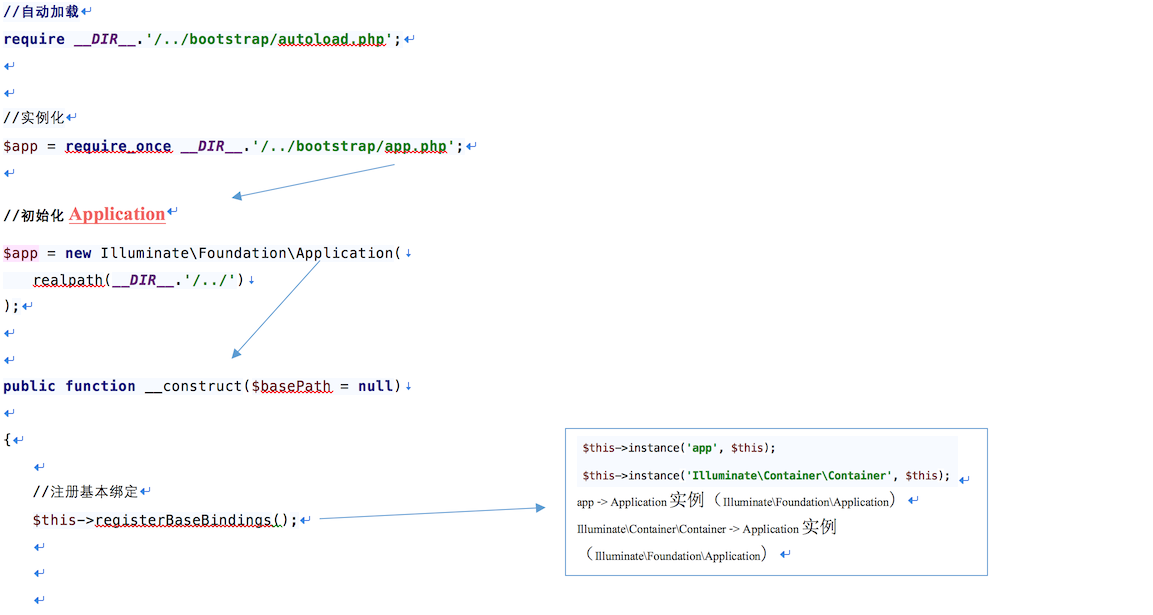This screenshot has width=1153, height=615.
Task: Click the 'require' keyword on the autoload line
Action: click(x=34, y=39)
